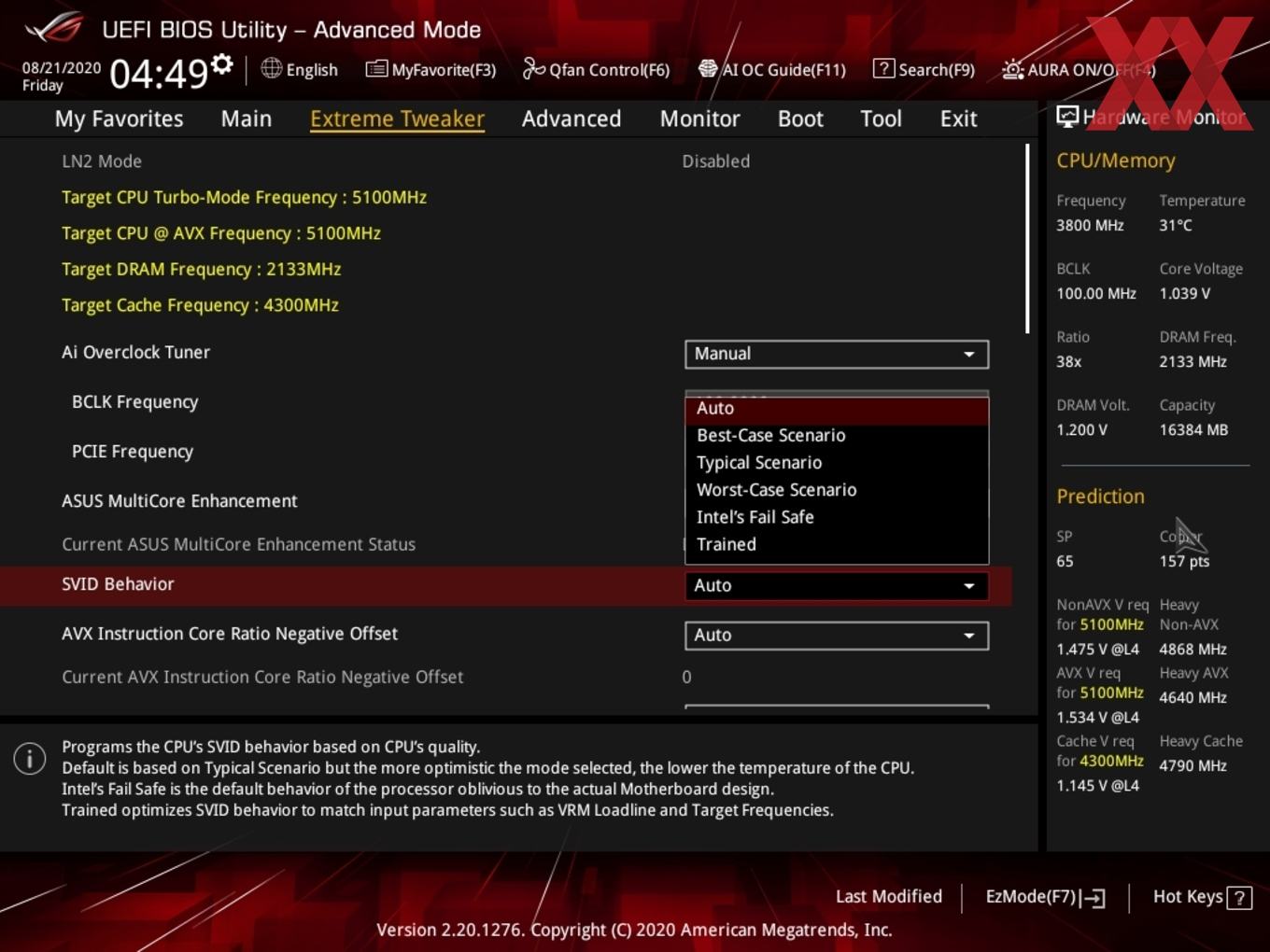Click Target CPU @ AVX Frequency text
This screenshot has width=1270, height=952.
(221, 233)
